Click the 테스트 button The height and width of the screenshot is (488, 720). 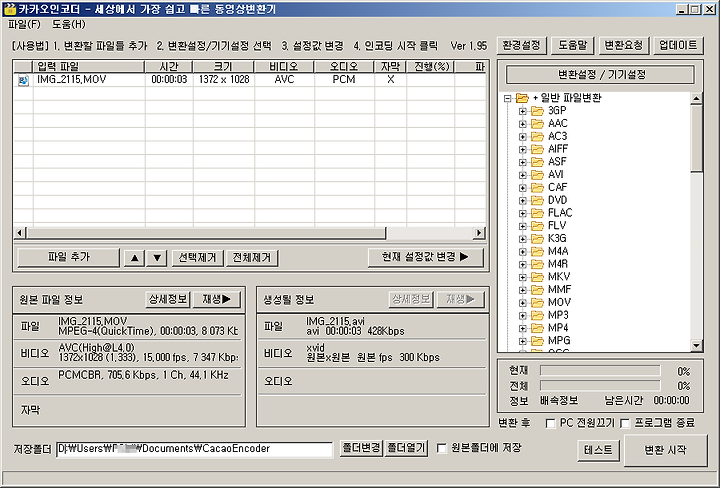coord(598,450)
